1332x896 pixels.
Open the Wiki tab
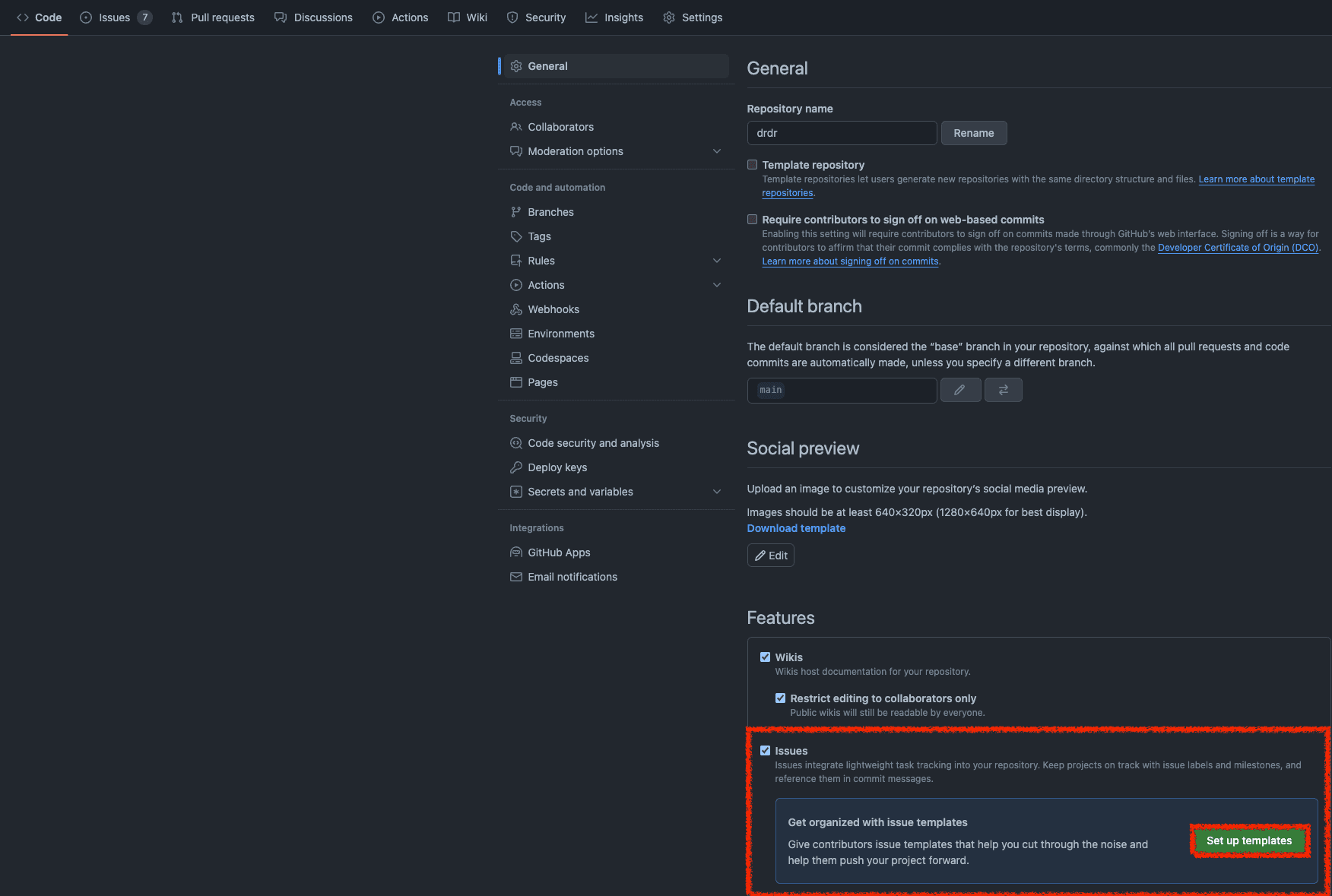coord(468,17)
